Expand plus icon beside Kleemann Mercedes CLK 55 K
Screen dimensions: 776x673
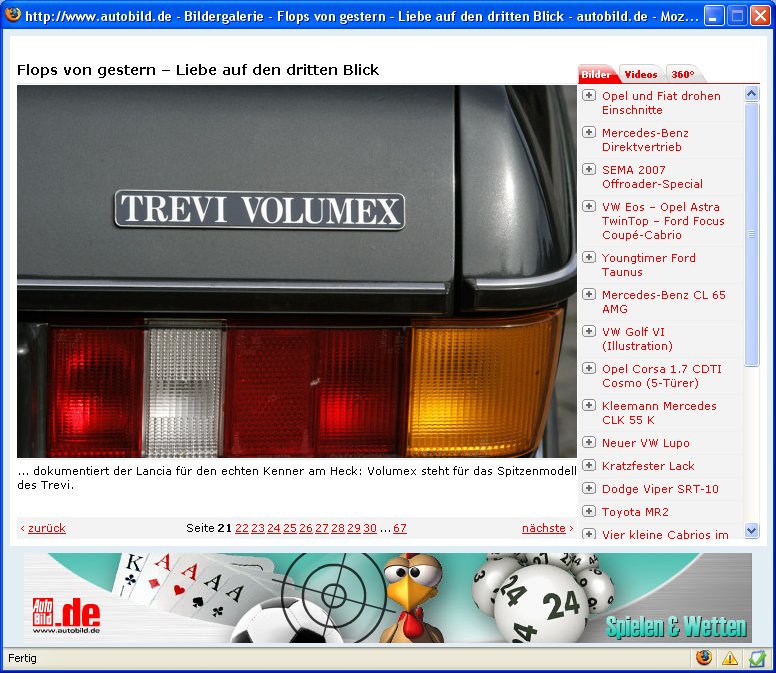pyautogui.click(x=588, y=405)
